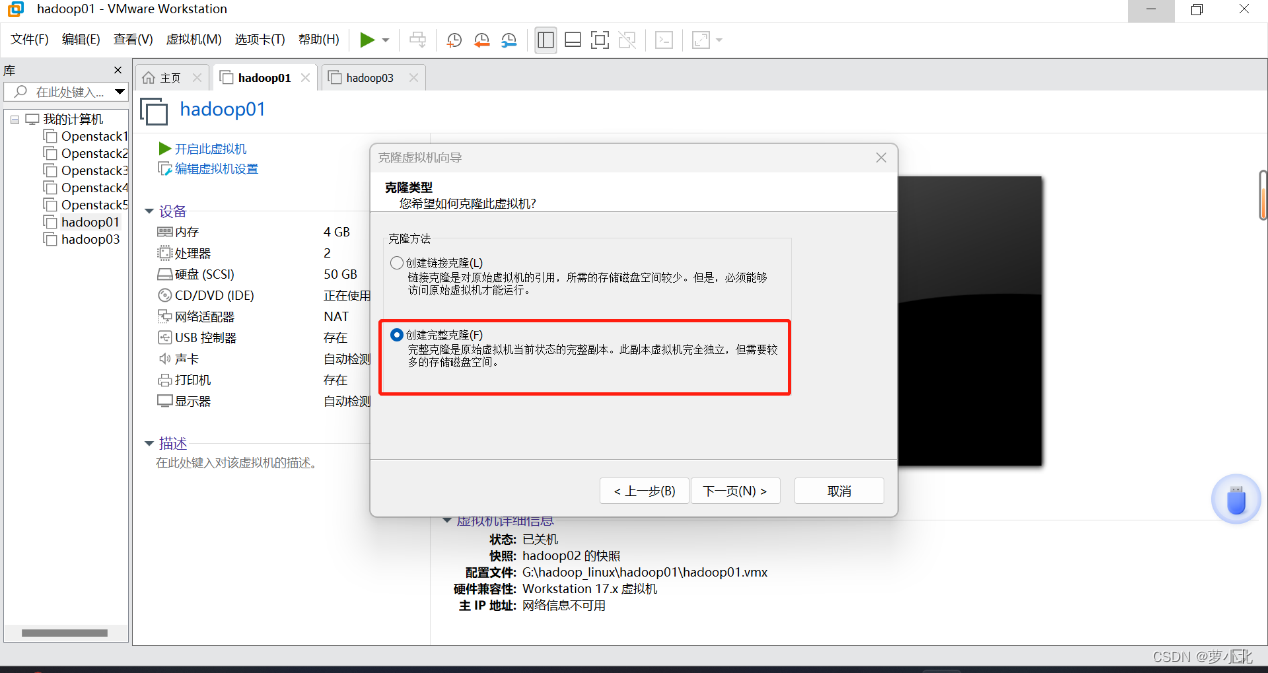The width and height of the screenshot is (1268, 673).
Task: Click the library search input field
Action: click(x=68, y=92)
